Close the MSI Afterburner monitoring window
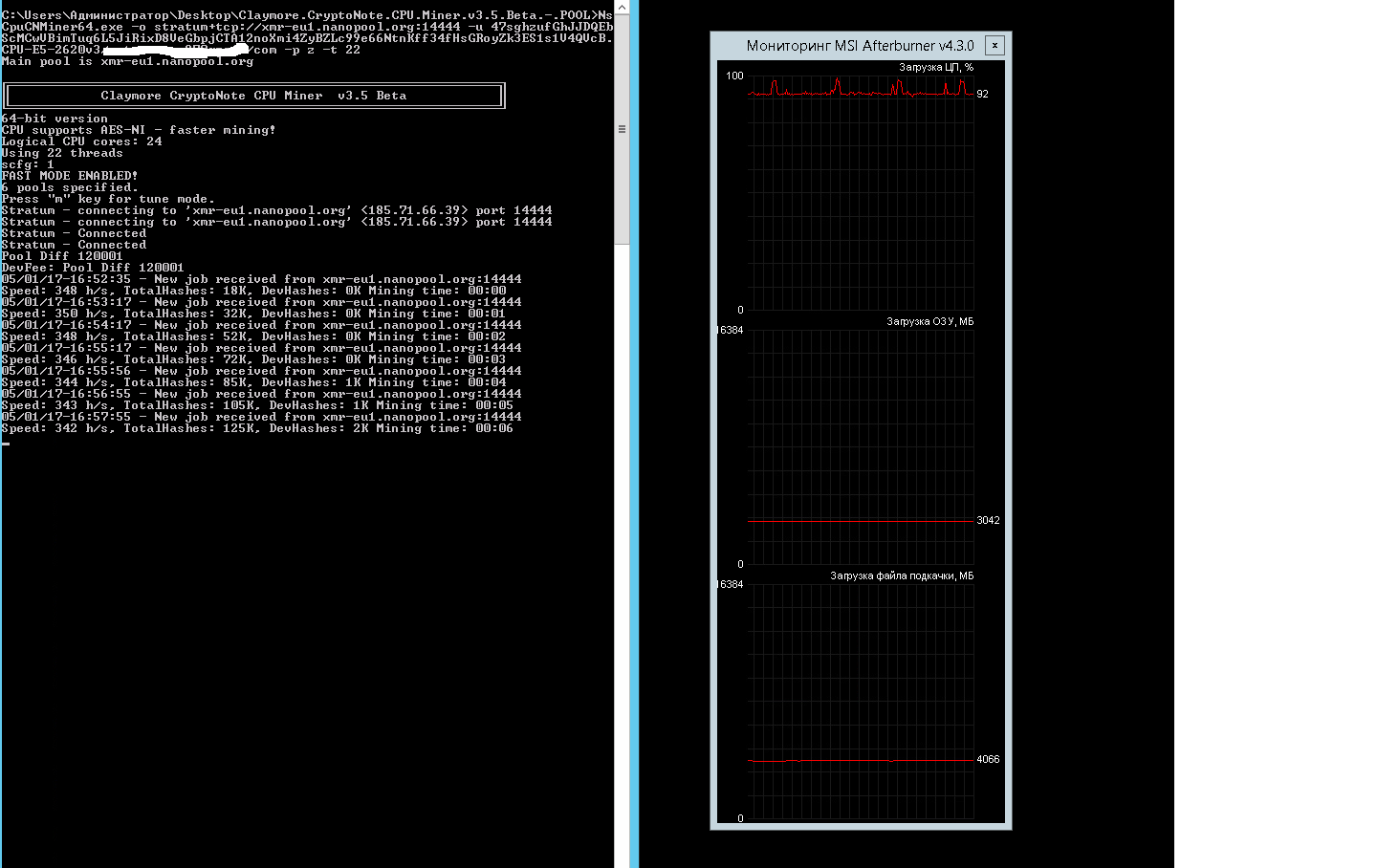Image resolution: width=1377 pixels, height=868 pixels. click(994, 45)
